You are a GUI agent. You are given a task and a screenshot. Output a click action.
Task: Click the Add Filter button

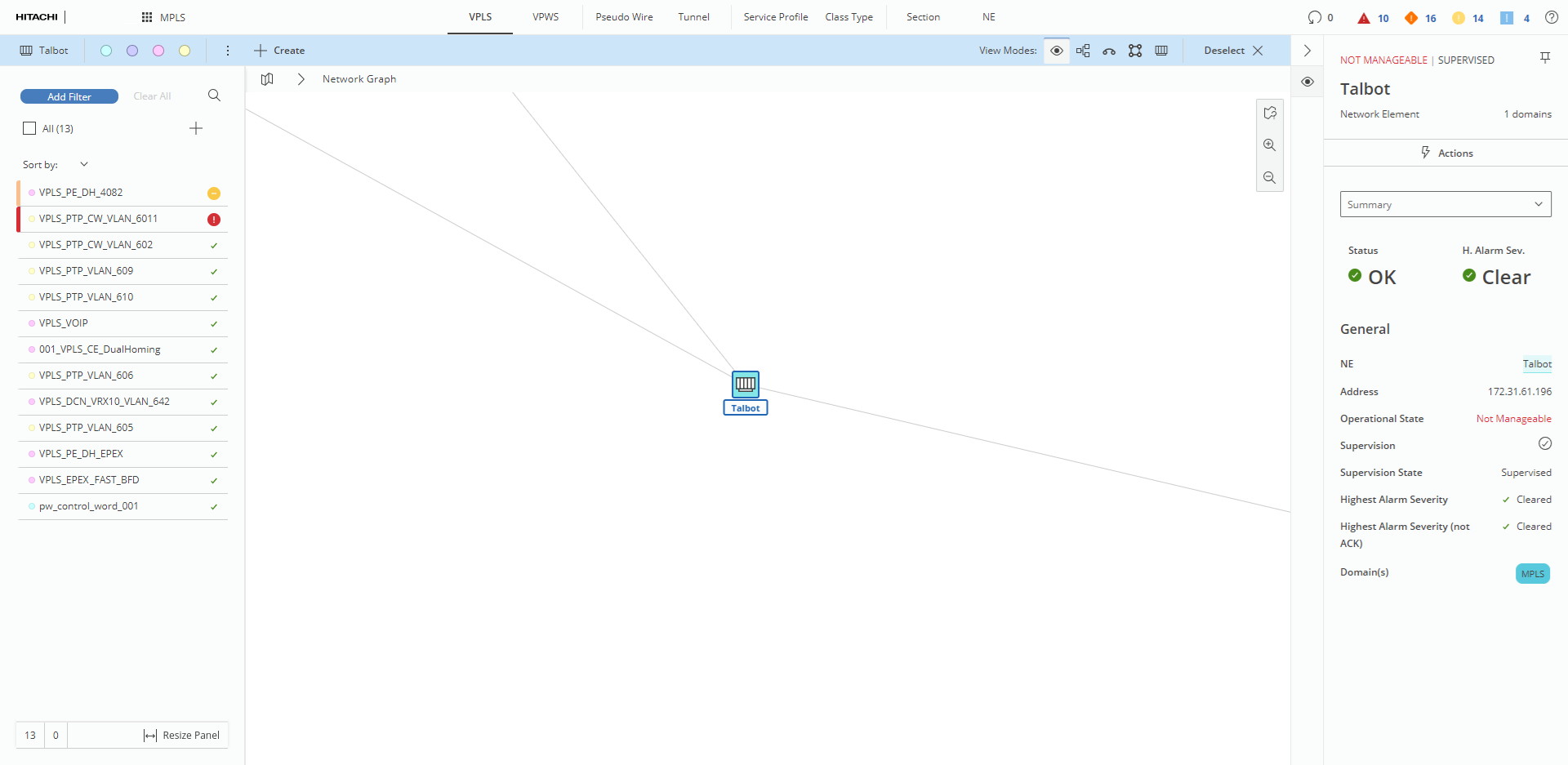coord(69,96)
